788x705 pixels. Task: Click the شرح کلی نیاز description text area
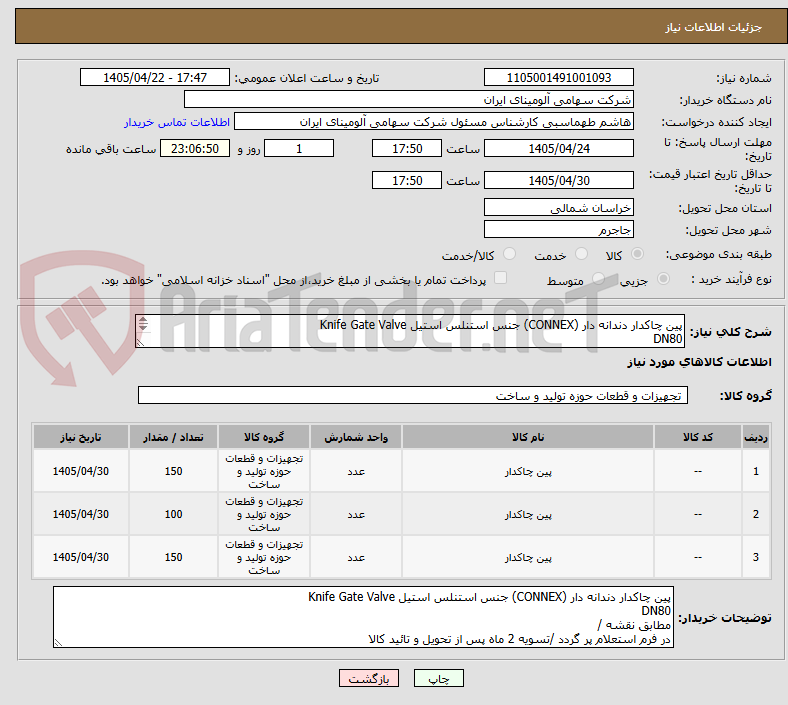(410, 331)
